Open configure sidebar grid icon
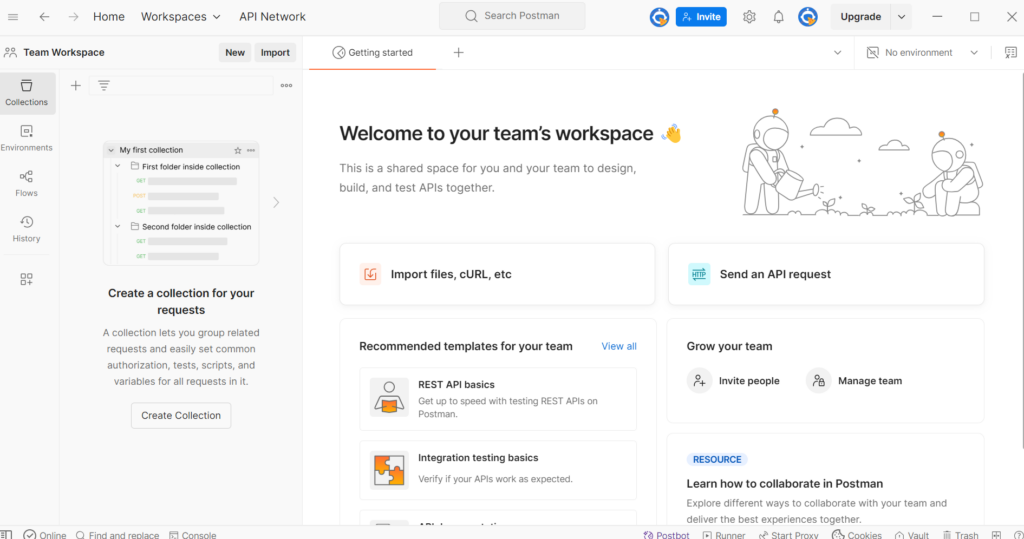 tap(26, 279)
